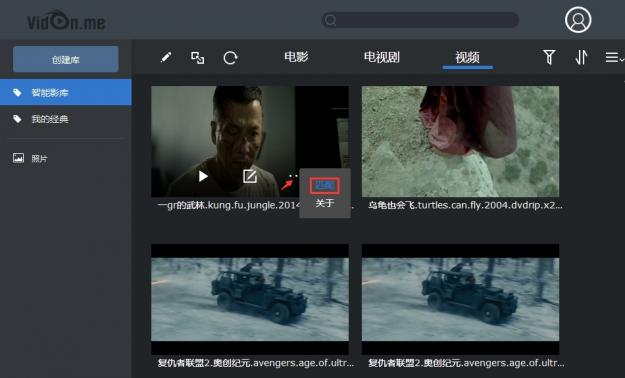The width and height of the screenshot is (625, 378).
Task: Choose 关于 in the popup menu
Action: (324, 203)
